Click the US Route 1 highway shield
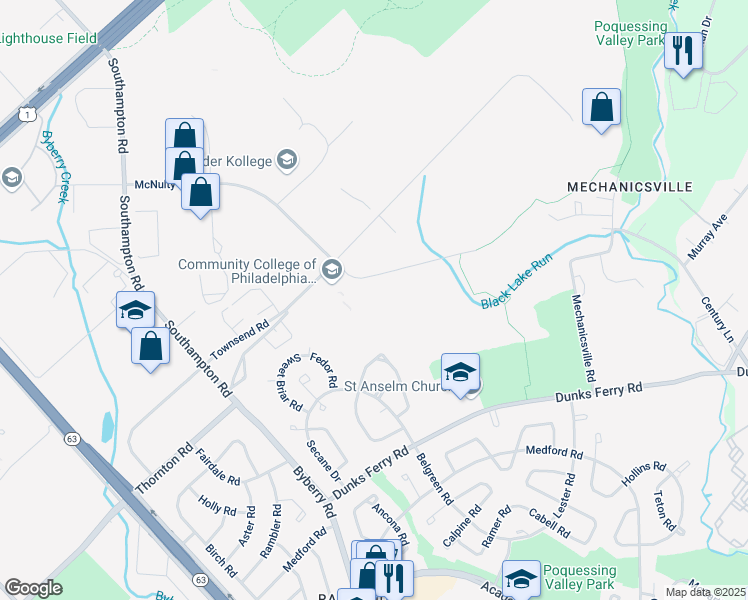This screenshot has height=600, width=748. click(x=28, y=114)
